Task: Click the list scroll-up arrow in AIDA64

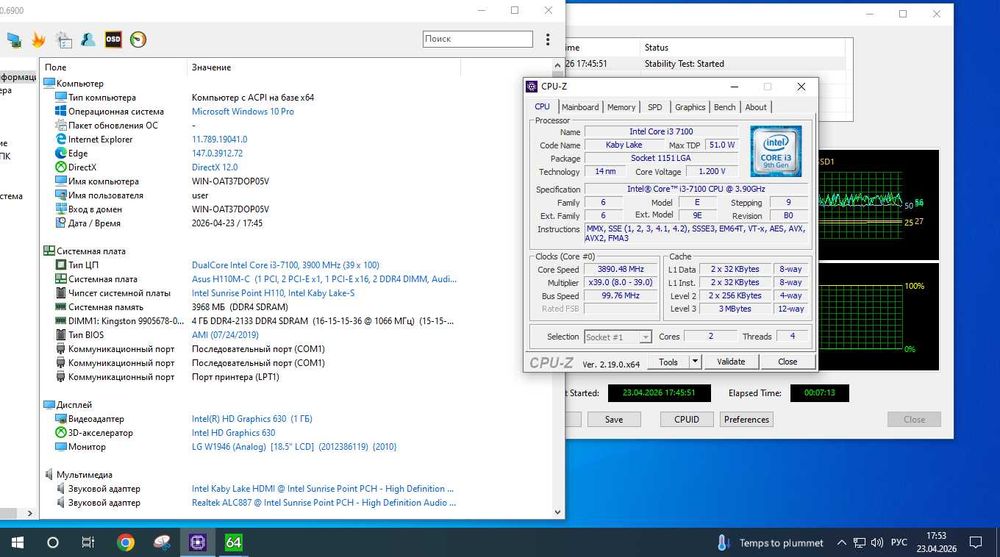Action: tap(557, 66)
